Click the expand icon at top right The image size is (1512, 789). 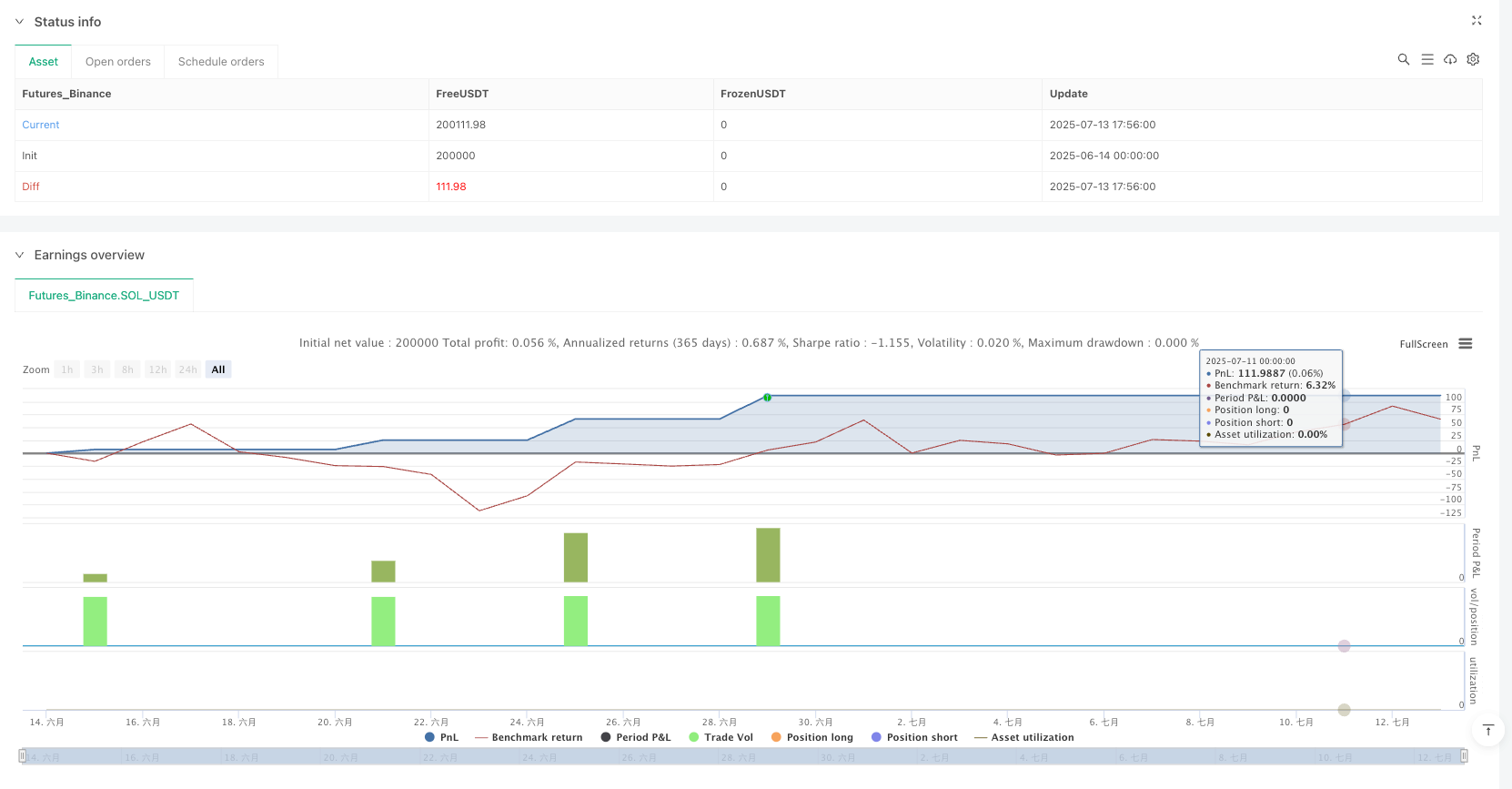1477,21
